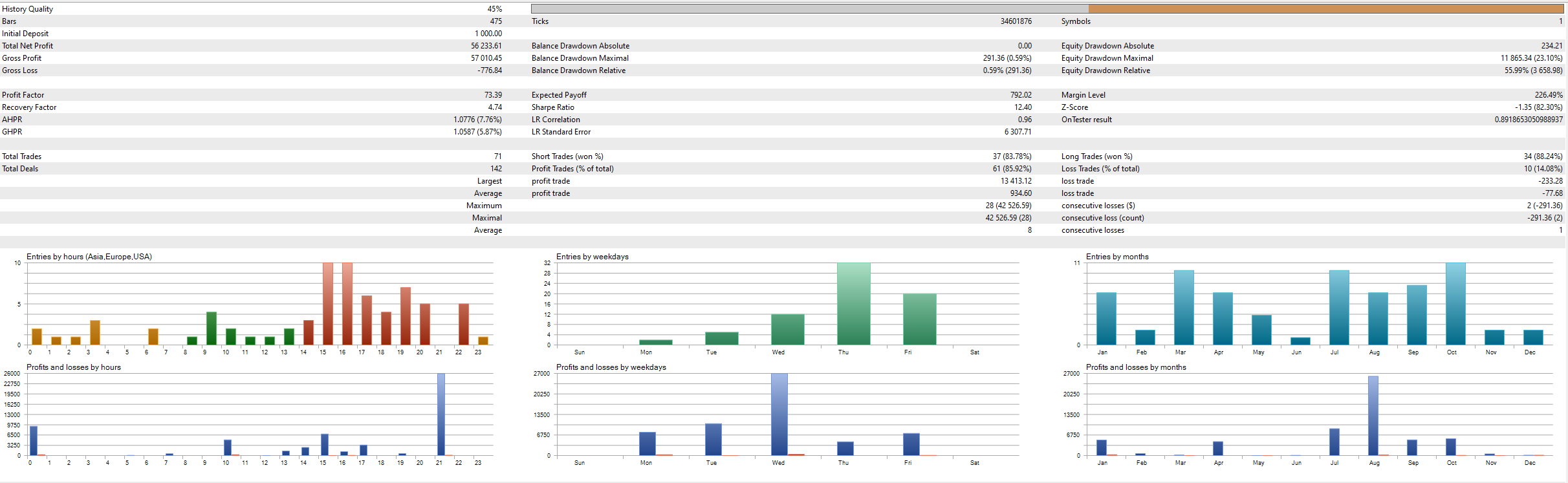1568x483 pixels.
Task: Click Wed bar in Profits by weekdays
Action: coord(779,414)
